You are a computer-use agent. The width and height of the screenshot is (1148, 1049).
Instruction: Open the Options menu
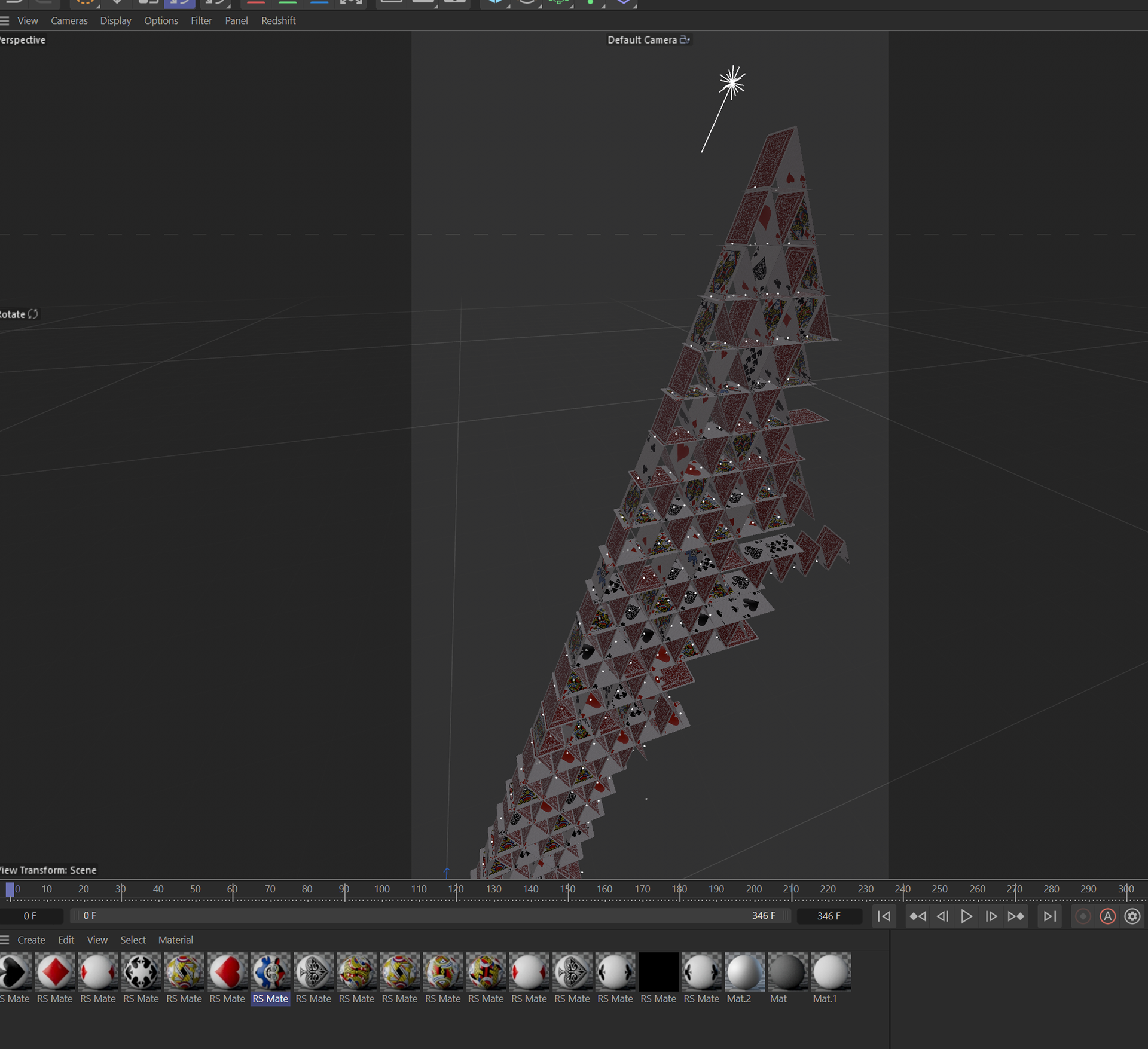pos(161,21)
